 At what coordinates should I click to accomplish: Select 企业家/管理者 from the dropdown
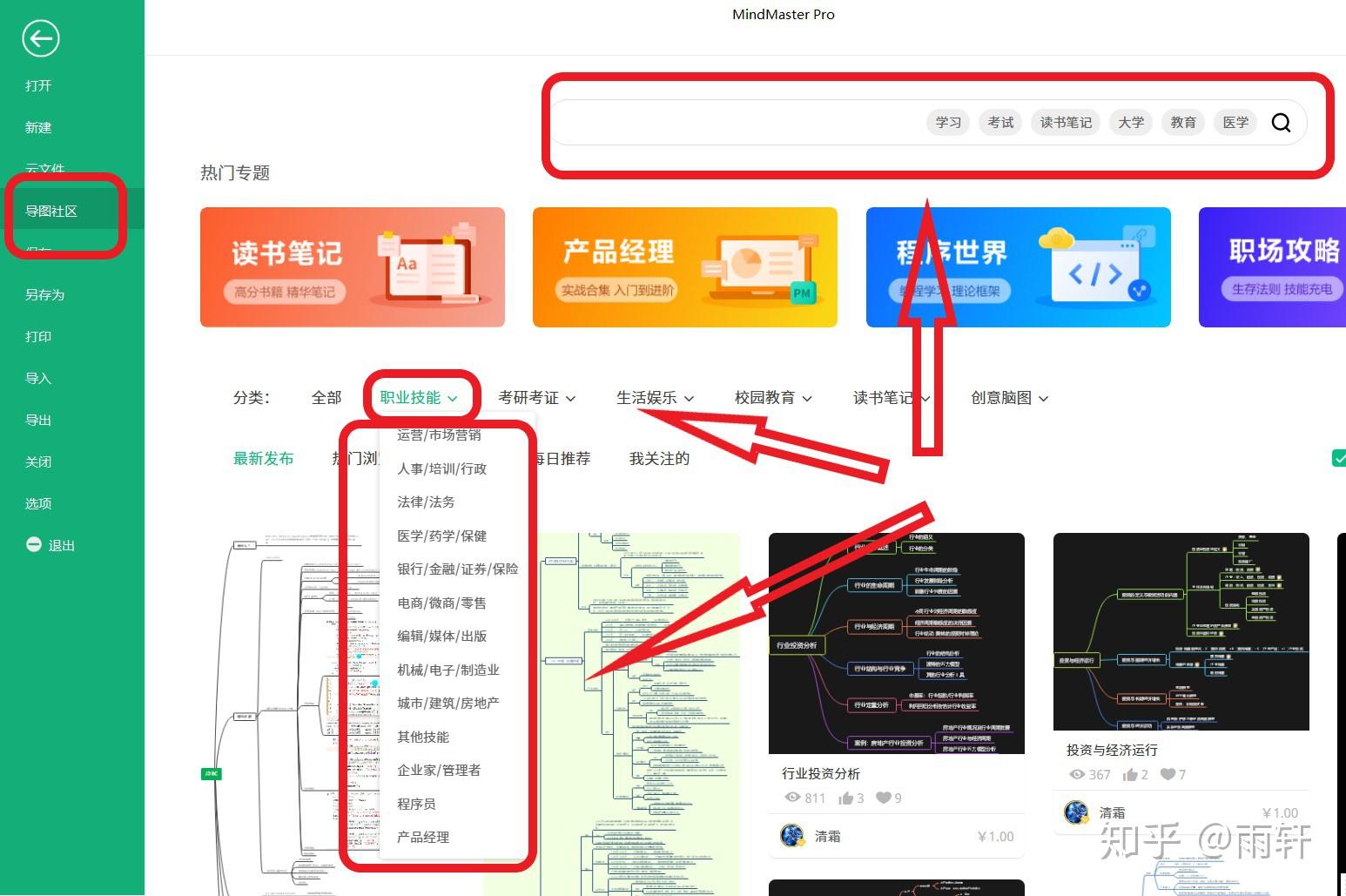pos(439,770)
